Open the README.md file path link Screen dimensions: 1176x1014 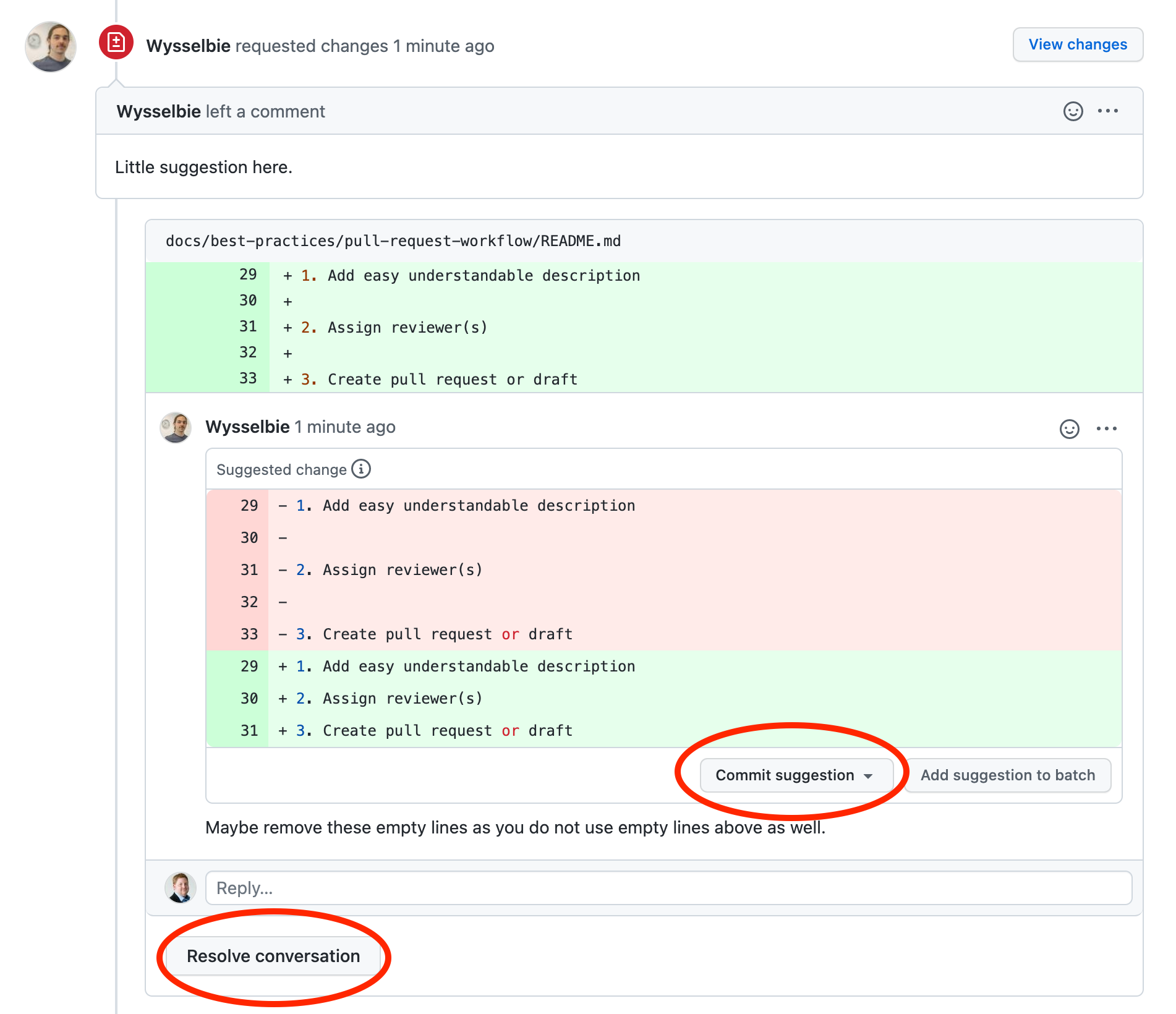coord(393,241)
